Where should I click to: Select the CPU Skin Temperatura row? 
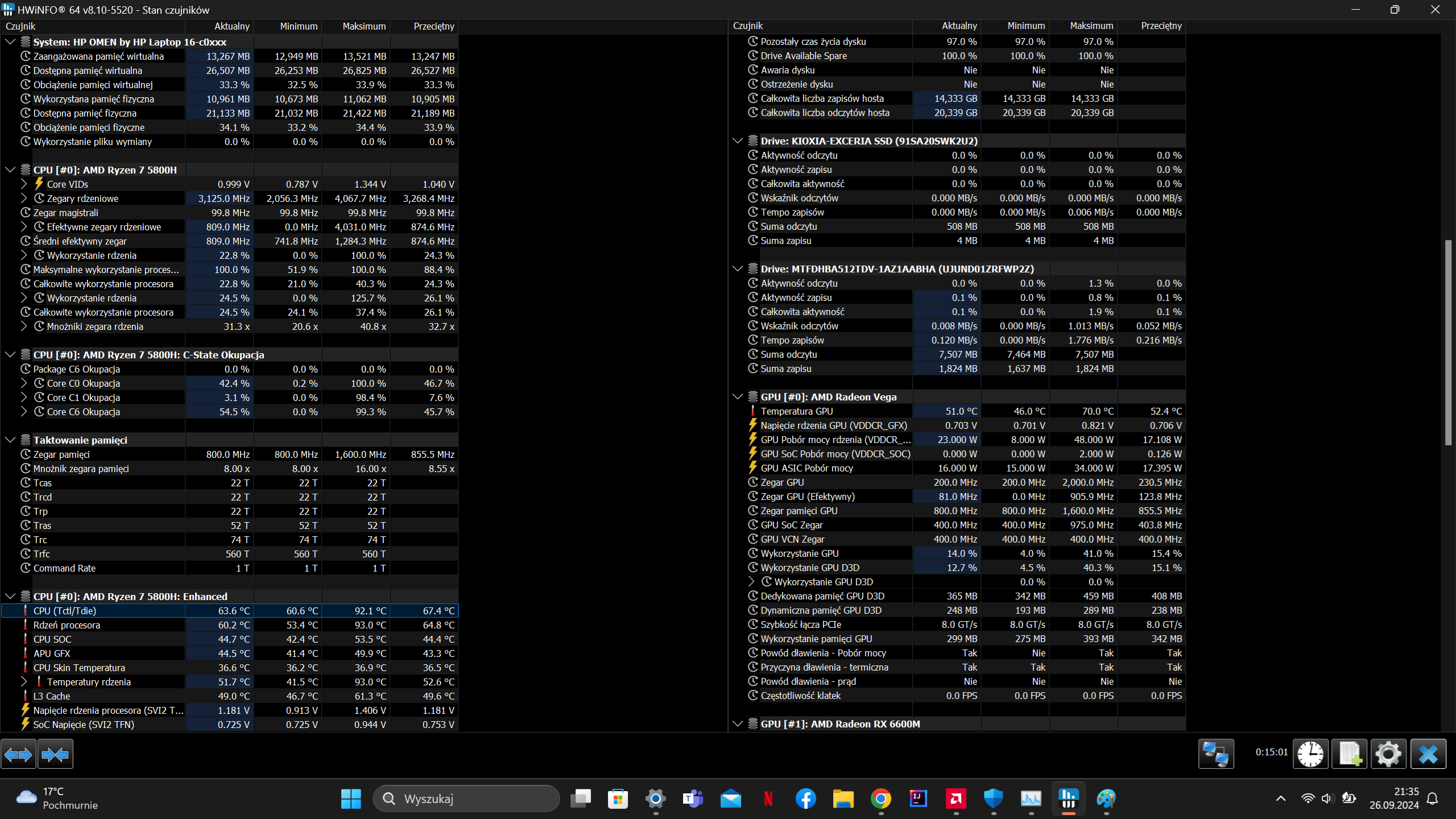pos(230,667)
